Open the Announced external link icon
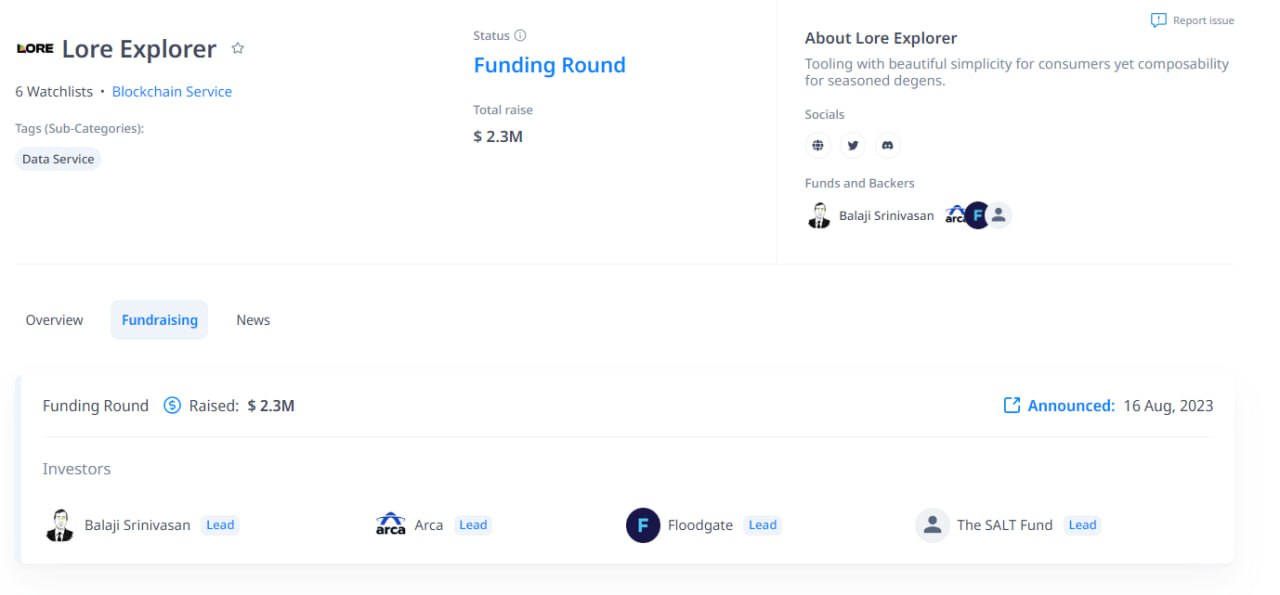The width and height of the screenshot is (1280, 595). 1011,405
